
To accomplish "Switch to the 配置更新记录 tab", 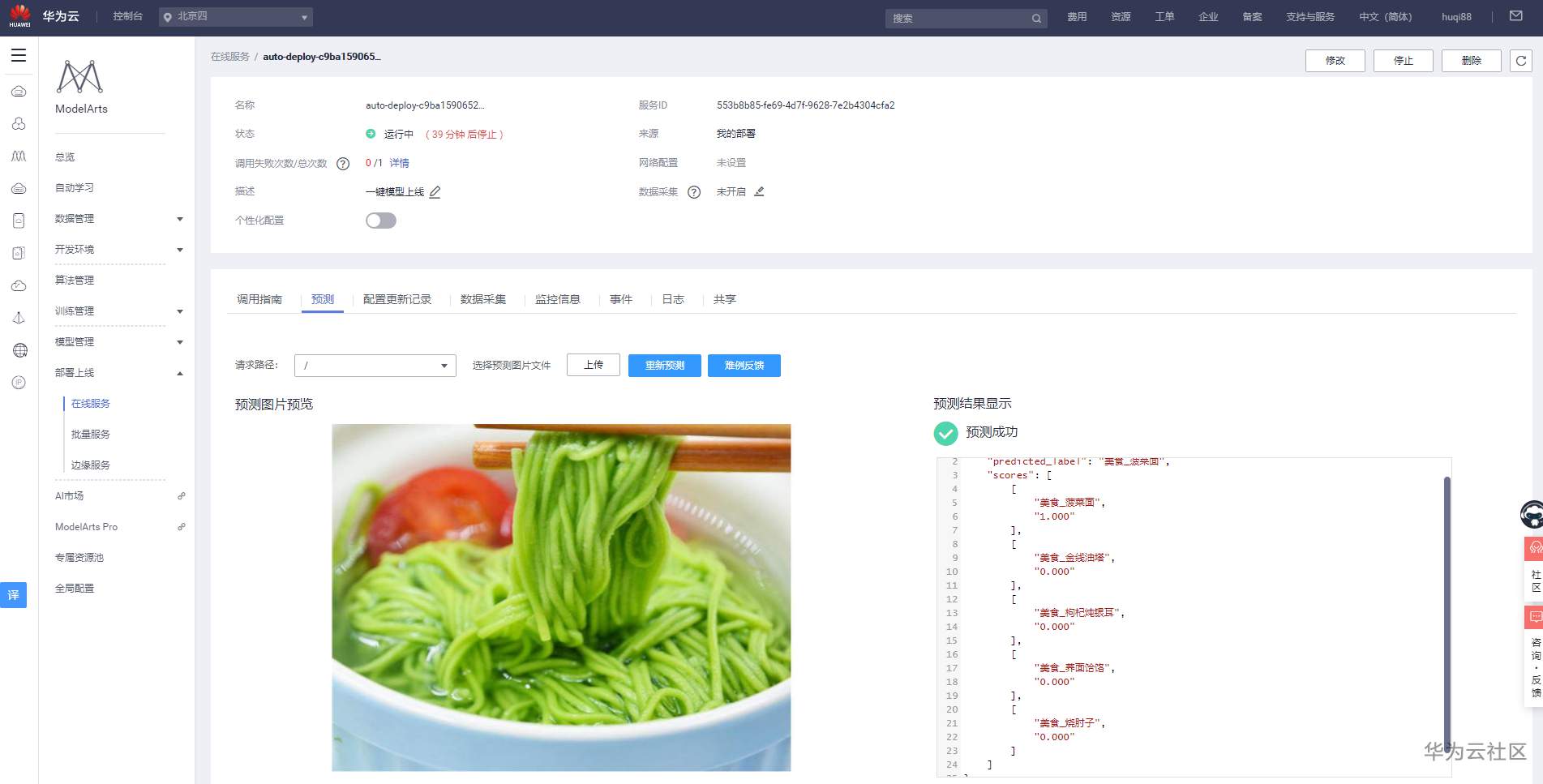I will (x=397, y=299).
